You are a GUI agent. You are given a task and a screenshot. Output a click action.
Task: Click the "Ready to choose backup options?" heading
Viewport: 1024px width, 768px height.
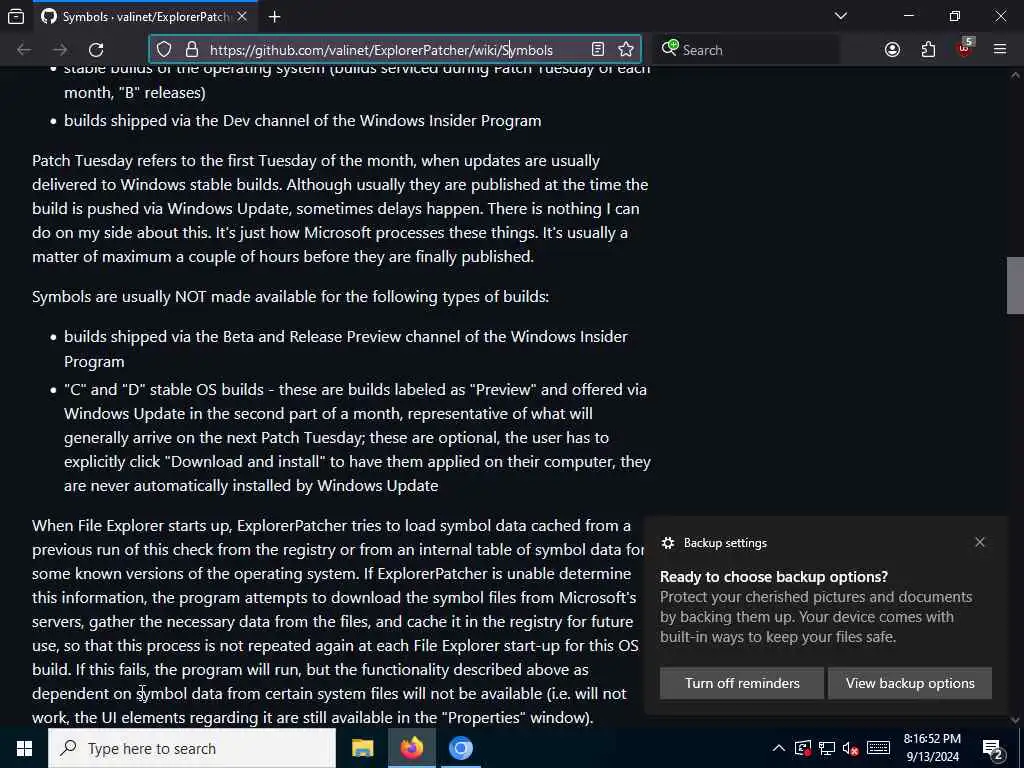[x=774, y=577]
